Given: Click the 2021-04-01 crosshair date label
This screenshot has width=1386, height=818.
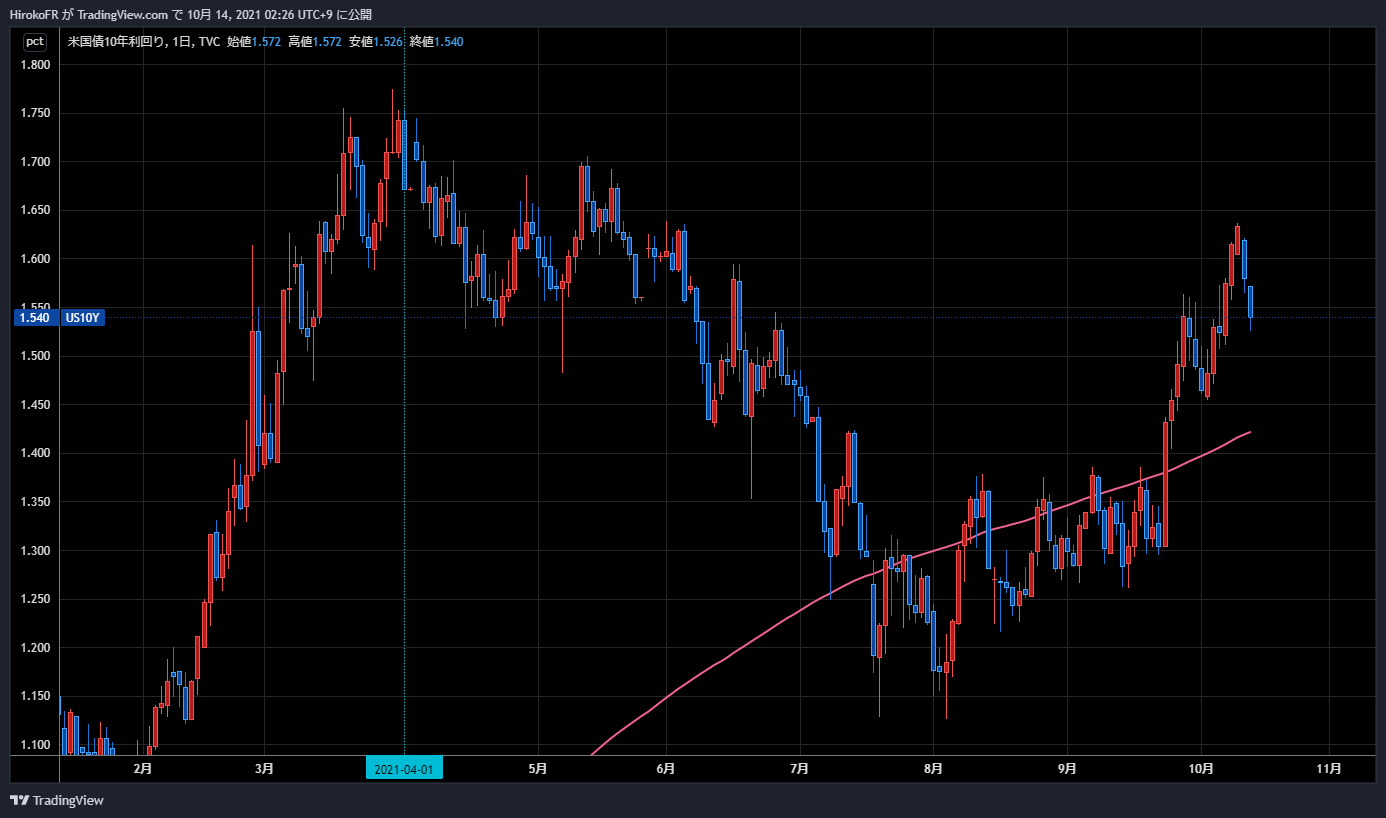Looking at the screenshot, I should 404,769.
